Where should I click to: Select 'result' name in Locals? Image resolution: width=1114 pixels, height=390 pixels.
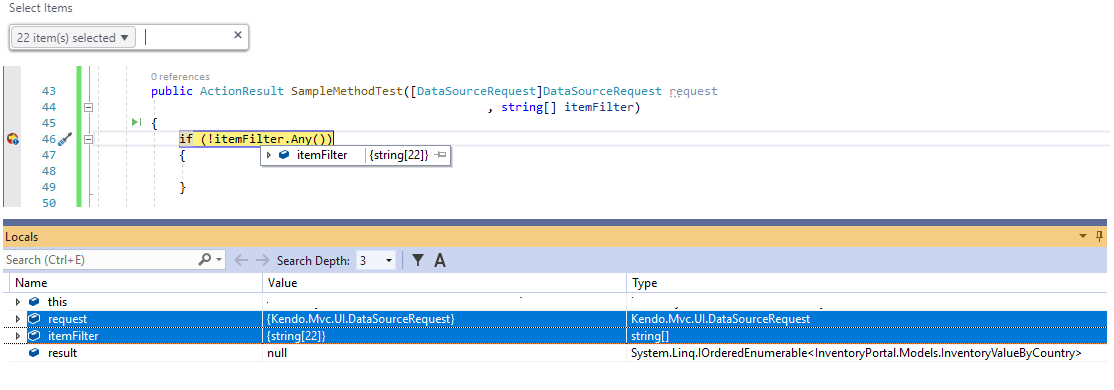pos(63,353)
